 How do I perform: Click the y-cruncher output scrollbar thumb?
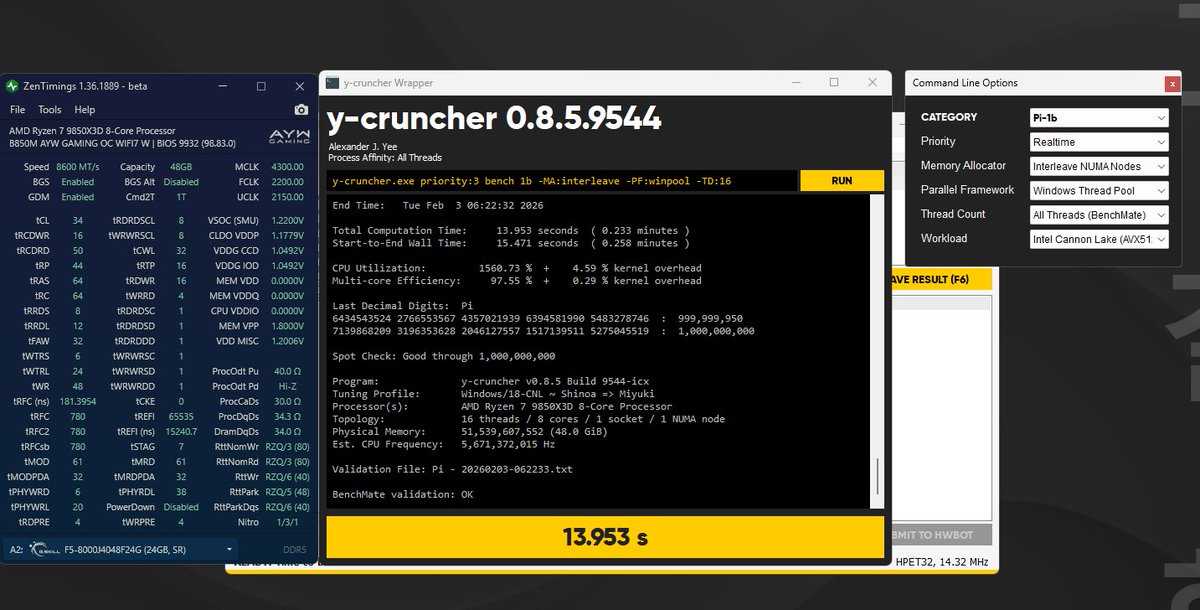click(x=878, y=476)
